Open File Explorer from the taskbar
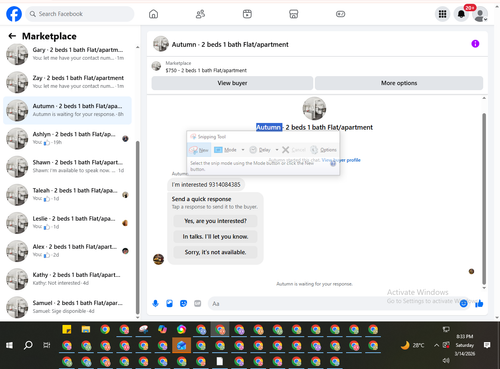Screen dimensions: 500x369 tap(86, 330)
